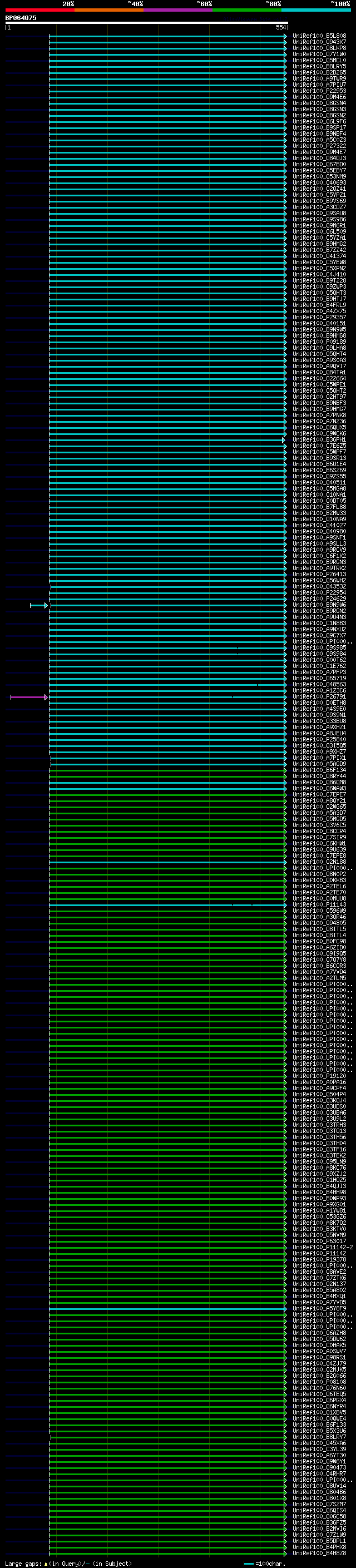Open hit UniRef100_B5L808
The height and width of the screenshot is (1568, 356).
(319, 36)
